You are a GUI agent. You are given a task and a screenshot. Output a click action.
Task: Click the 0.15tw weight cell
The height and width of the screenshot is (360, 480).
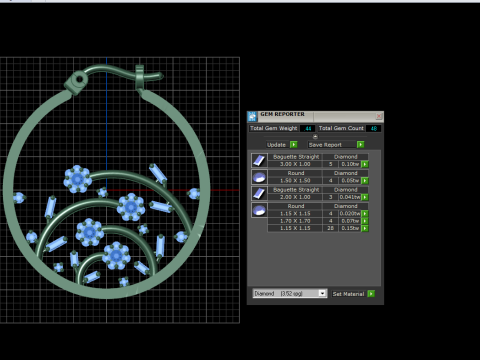pyautogui.click(x=350, y=228)
